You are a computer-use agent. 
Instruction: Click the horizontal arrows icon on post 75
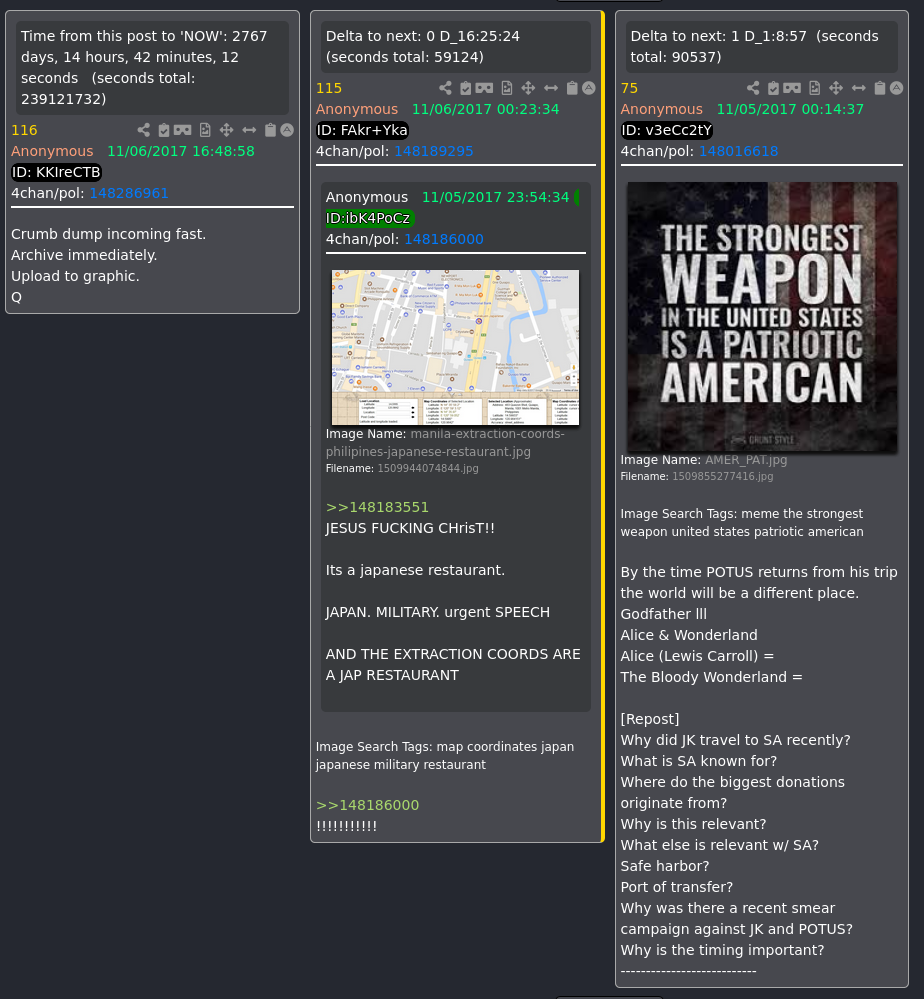pos(858,88)
